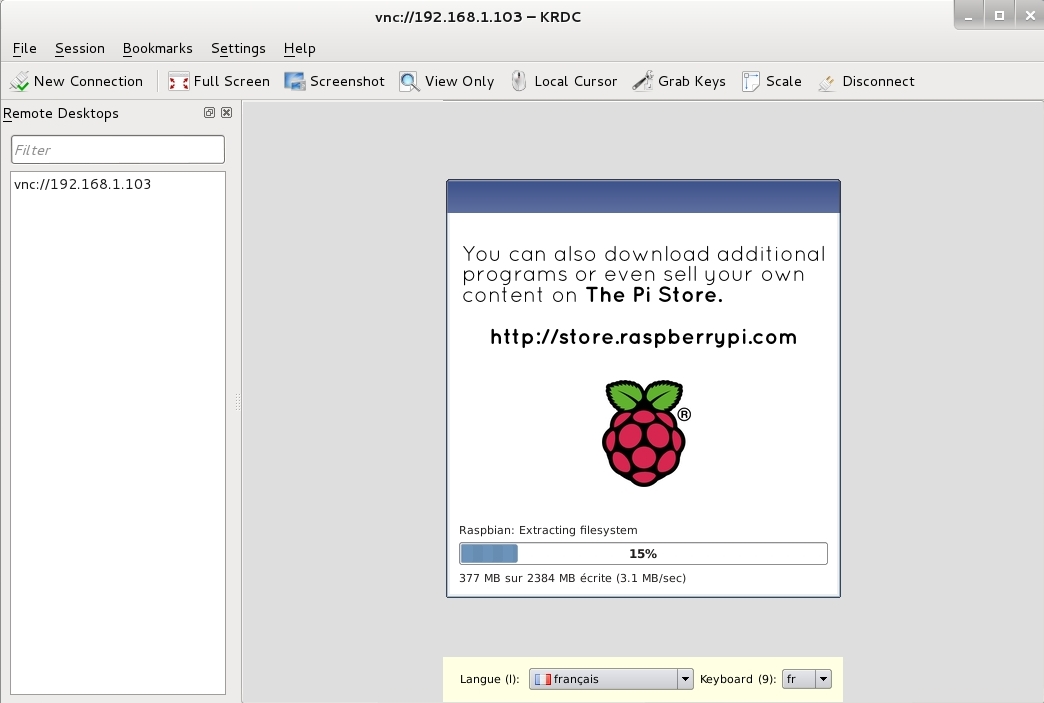Open the File menu

pyautogui.click(x=25, y=49)
